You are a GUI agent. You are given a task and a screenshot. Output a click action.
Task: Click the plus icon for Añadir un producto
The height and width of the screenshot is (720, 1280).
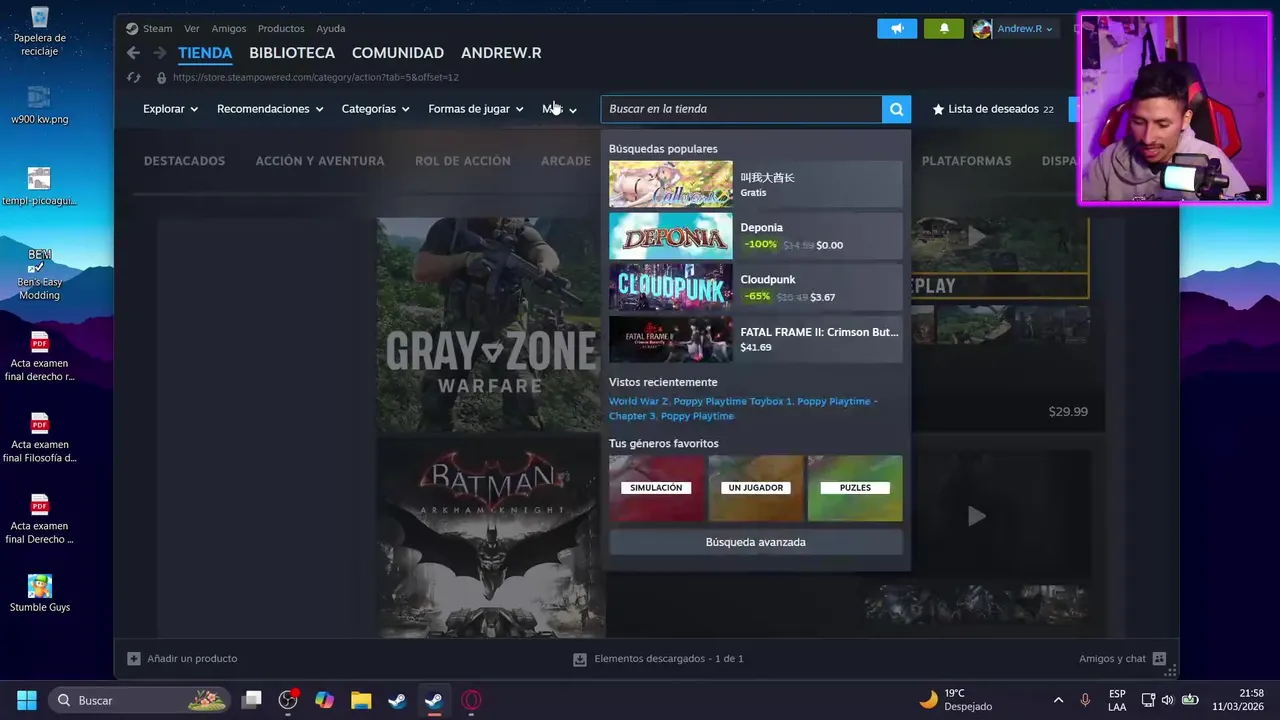[x=134, y=659]
